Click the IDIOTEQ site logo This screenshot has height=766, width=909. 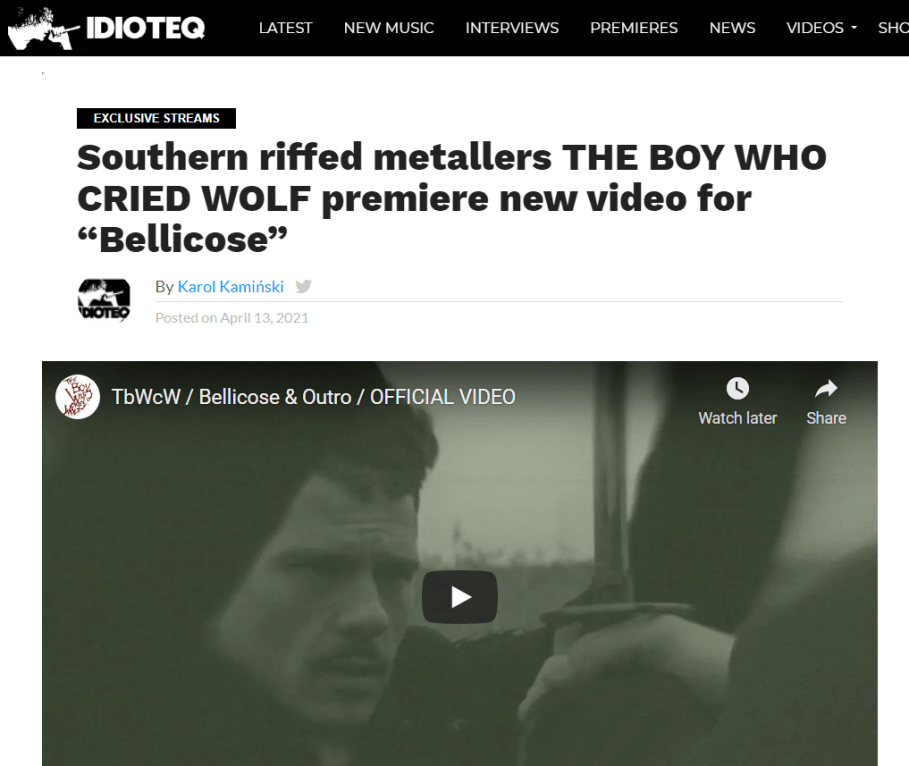(107, 28)
